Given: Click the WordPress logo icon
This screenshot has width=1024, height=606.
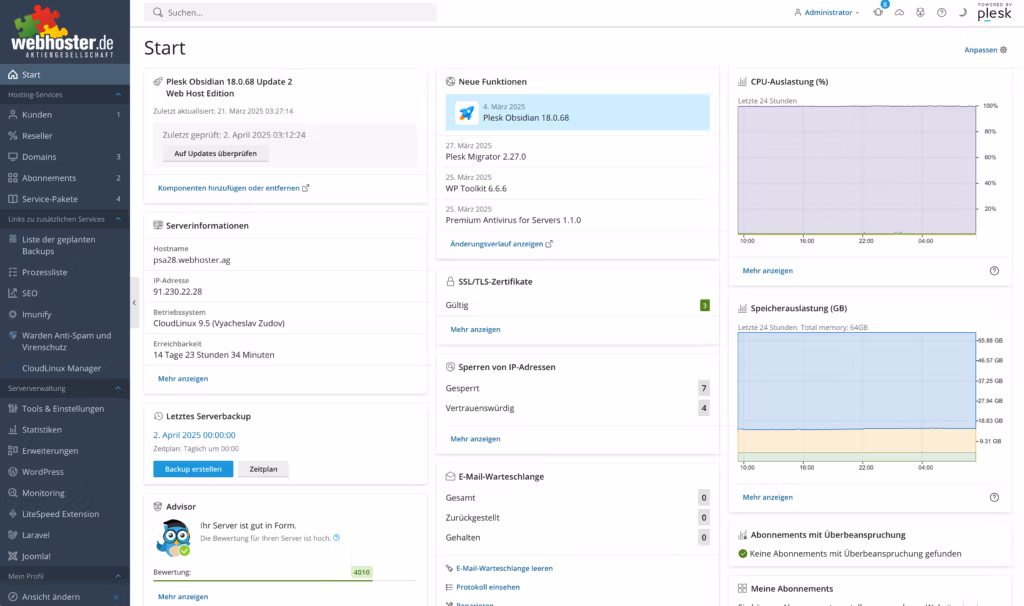Looking at the screenshot, I should pos(12,471).
